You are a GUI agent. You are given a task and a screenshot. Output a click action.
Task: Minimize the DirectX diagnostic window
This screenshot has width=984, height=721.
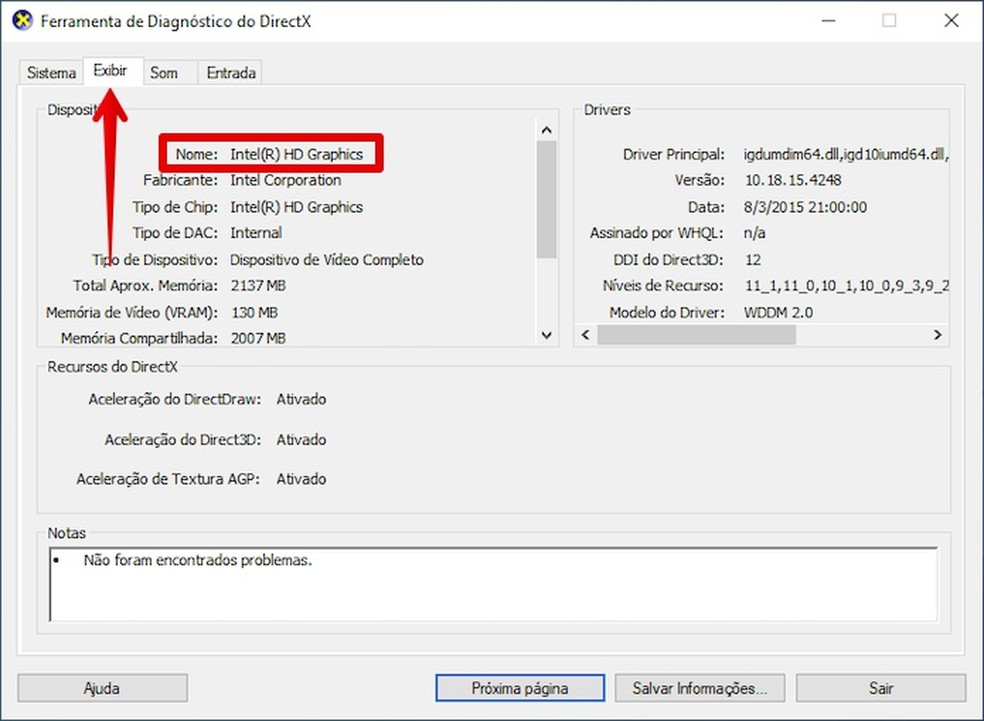point(828,20)
